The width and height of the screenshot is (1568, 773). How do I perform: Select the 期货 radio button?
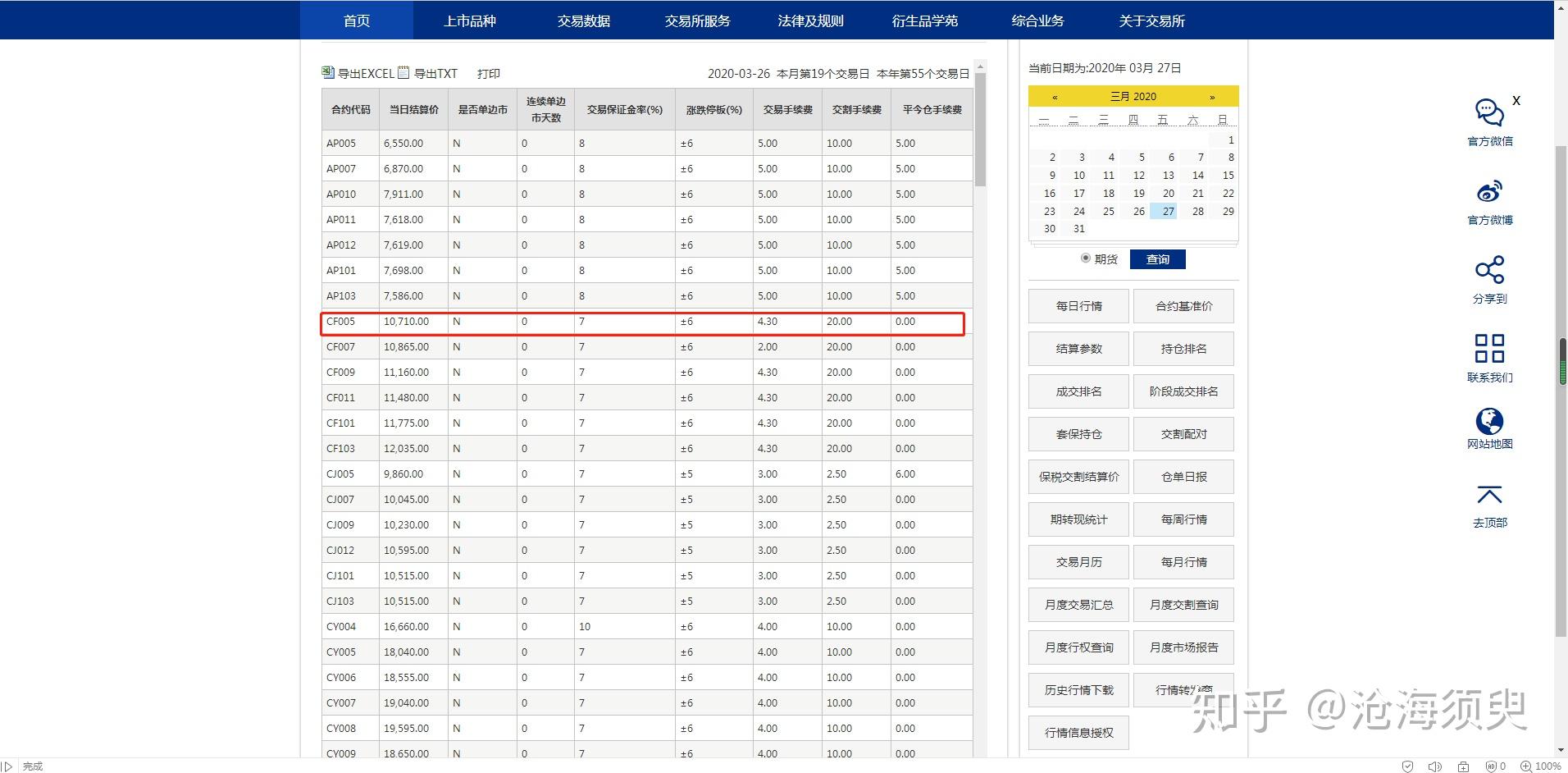(1086, 258)
